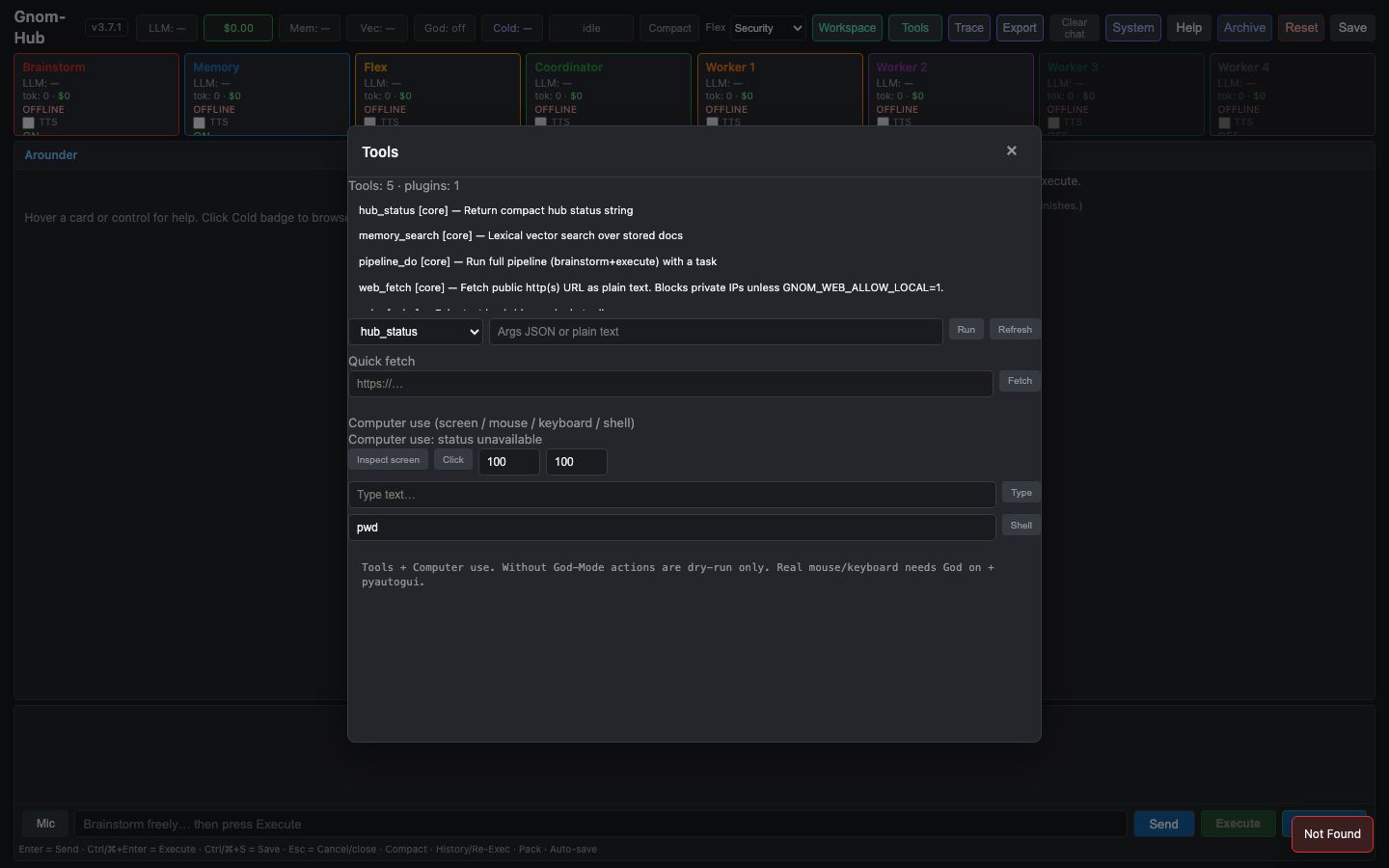Toggle TTS checkbox on the Worker 4 card

(1224, 123)
